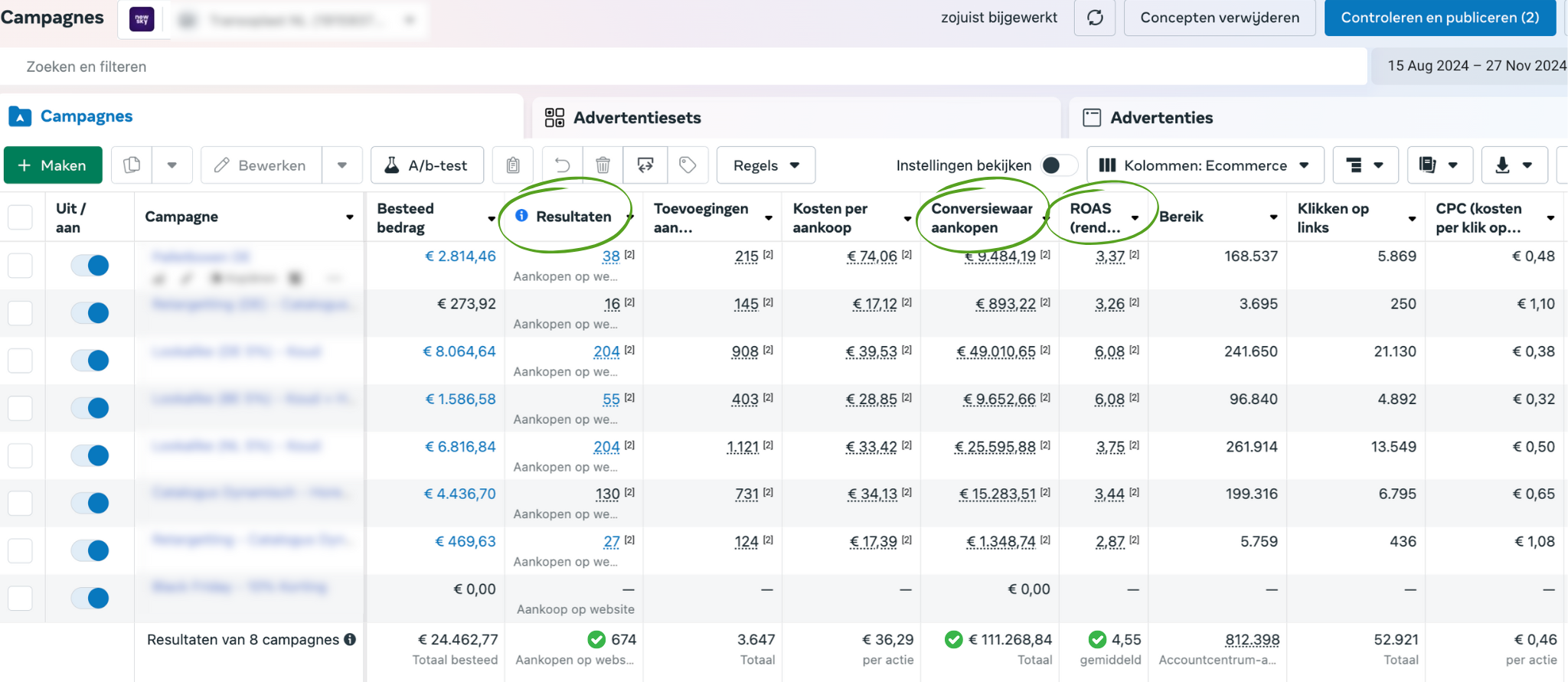Screen dimensions: 1568x682
Task: Click the tag label icon in toolbar
Action: coord(688,165)
